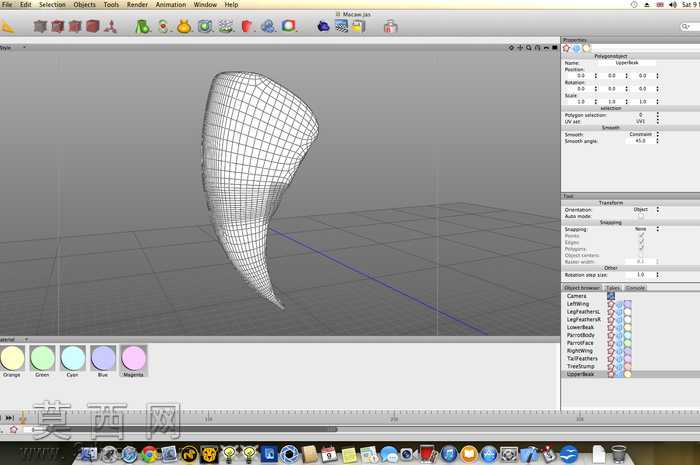The width and height of the screenshot is (700, 465).
Task: Click the teal modifier box icon
Action: [205, 26]
